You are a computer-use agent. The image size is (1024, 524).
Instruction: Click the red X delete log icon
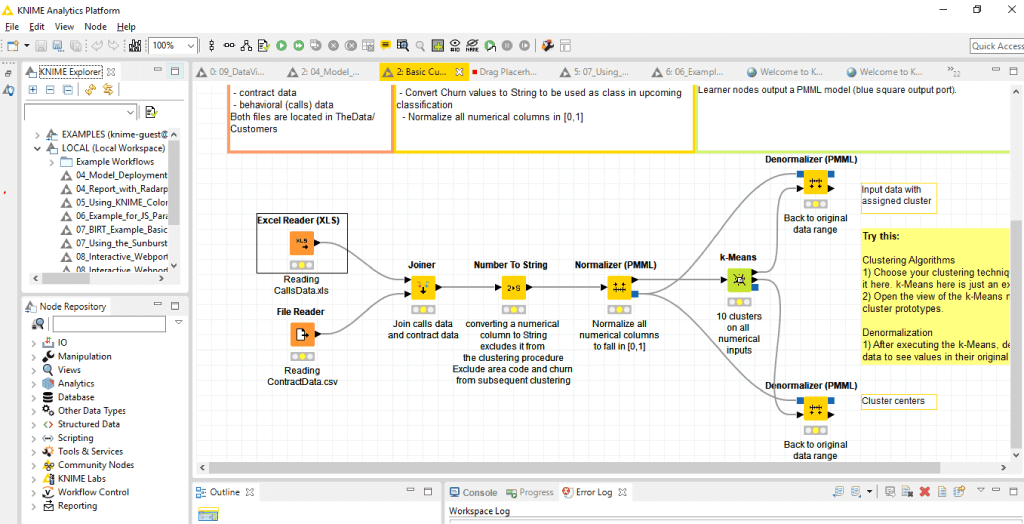[x=924, y=491]
